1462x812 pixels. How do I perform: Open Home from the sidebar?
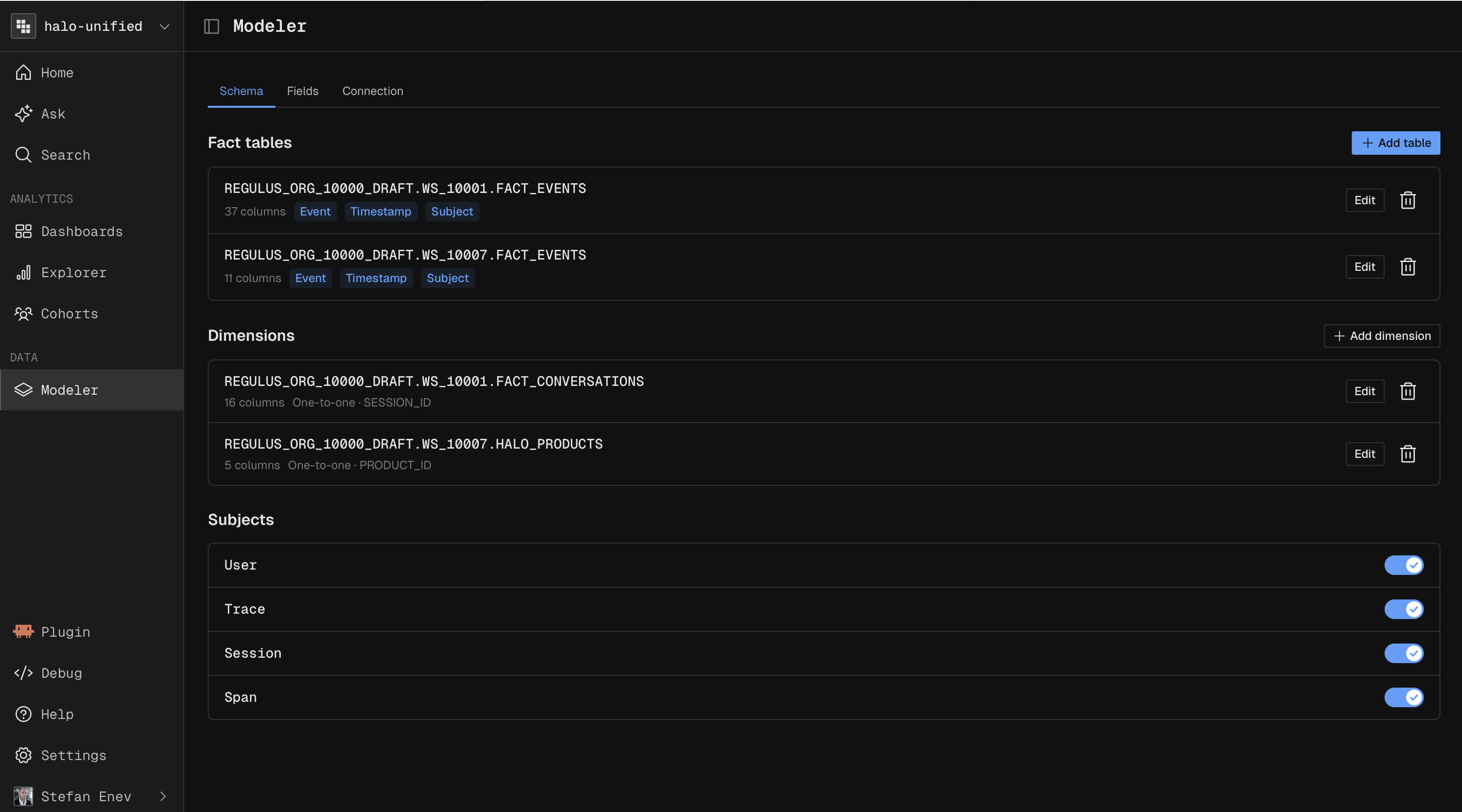point(92,72)
